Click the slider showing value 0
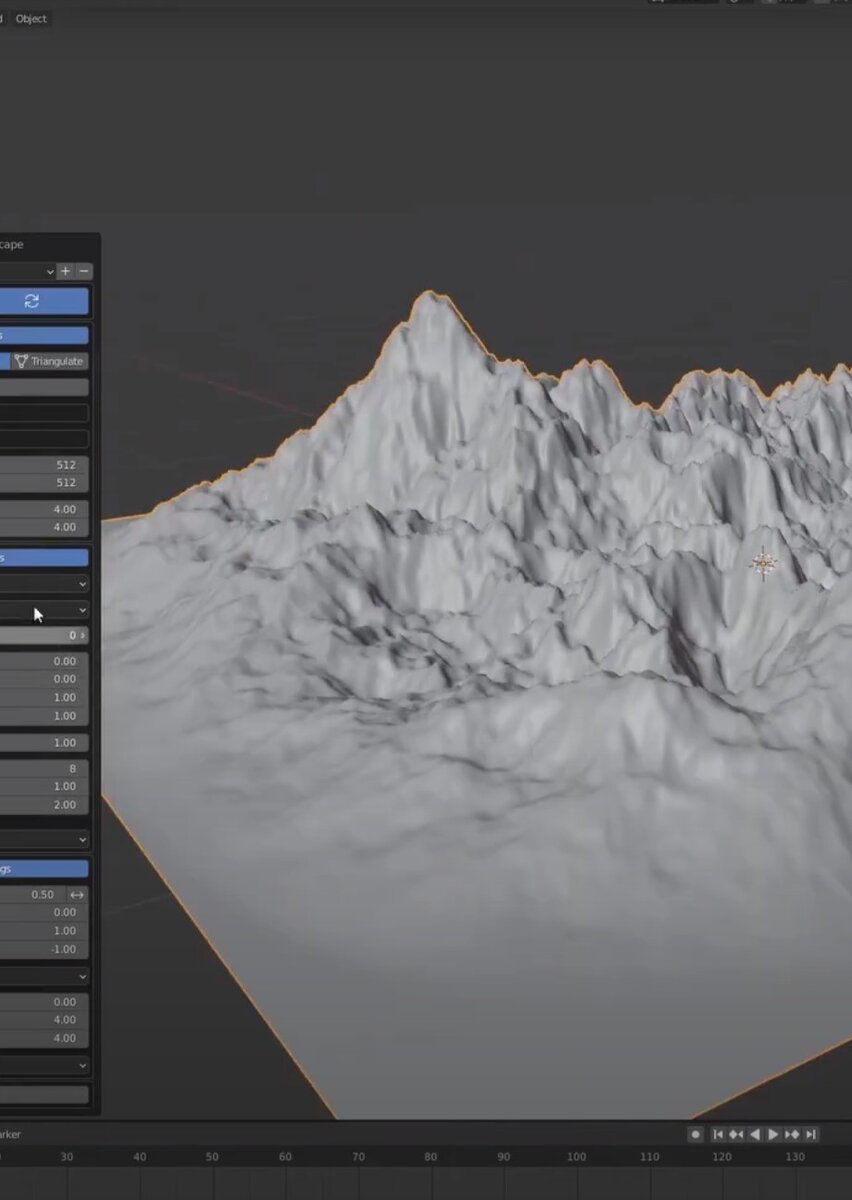 (44, 635)
